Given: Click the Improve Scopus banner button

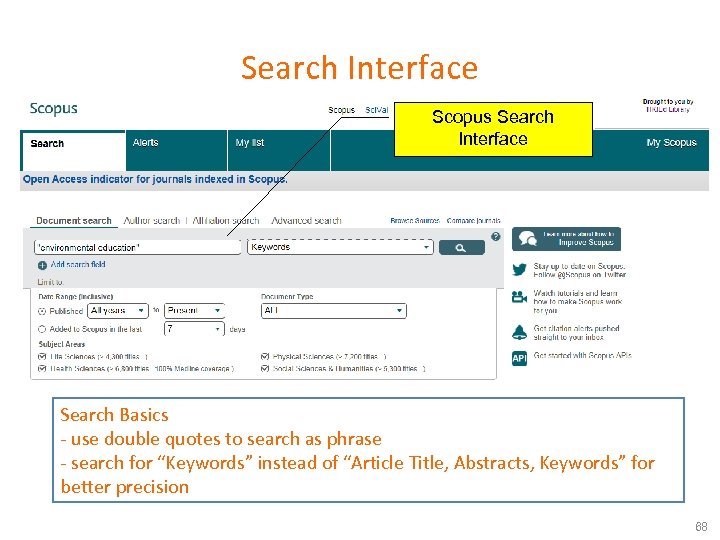Looking at the screenshot, I should pos(566,239).
